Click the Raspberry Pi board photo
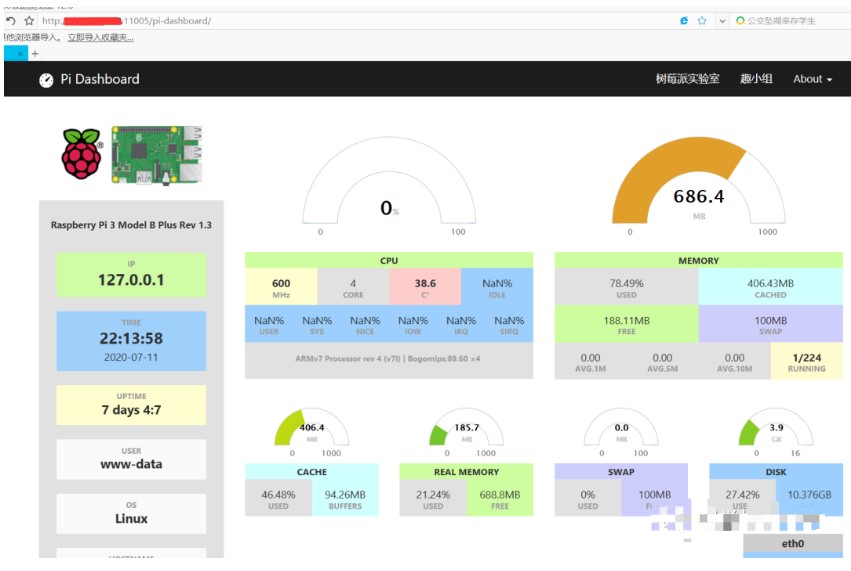The image size is (851, 571). coord(157,155)
